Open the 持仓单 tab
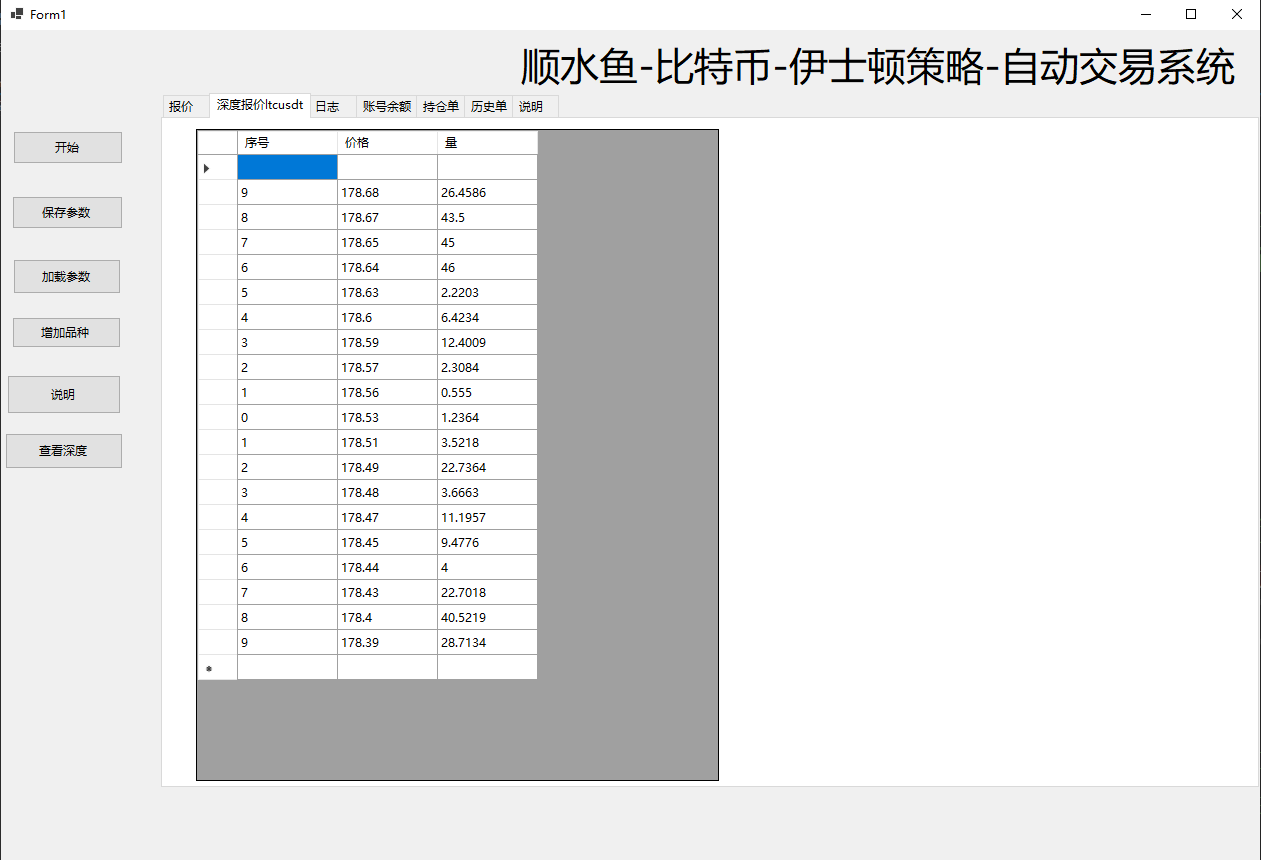This screenshot has width=1261, height=860. tap(441, 106)
